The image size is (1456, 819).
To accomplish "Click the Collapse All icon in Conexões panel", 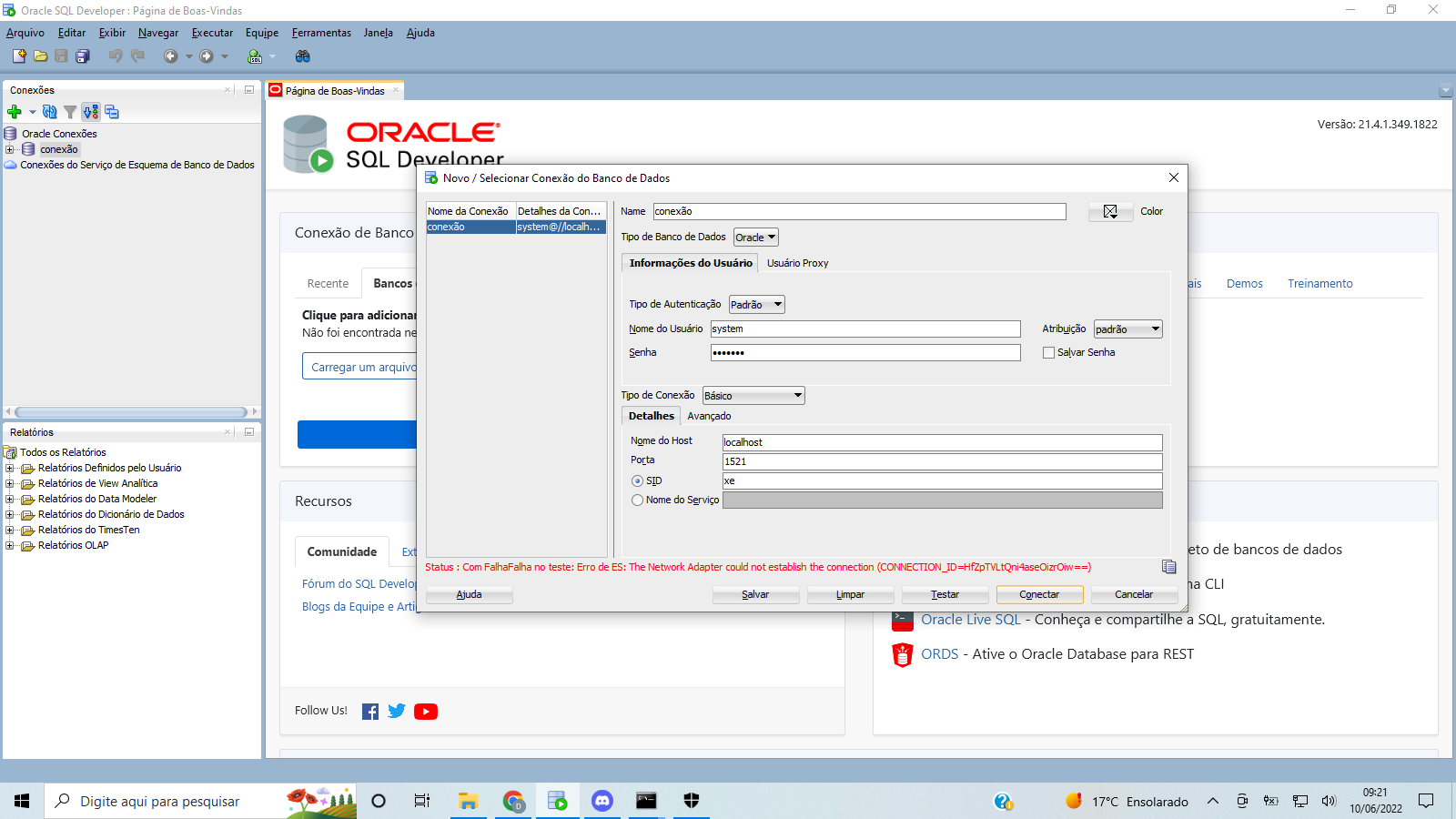I will click(x=112, y=112).
